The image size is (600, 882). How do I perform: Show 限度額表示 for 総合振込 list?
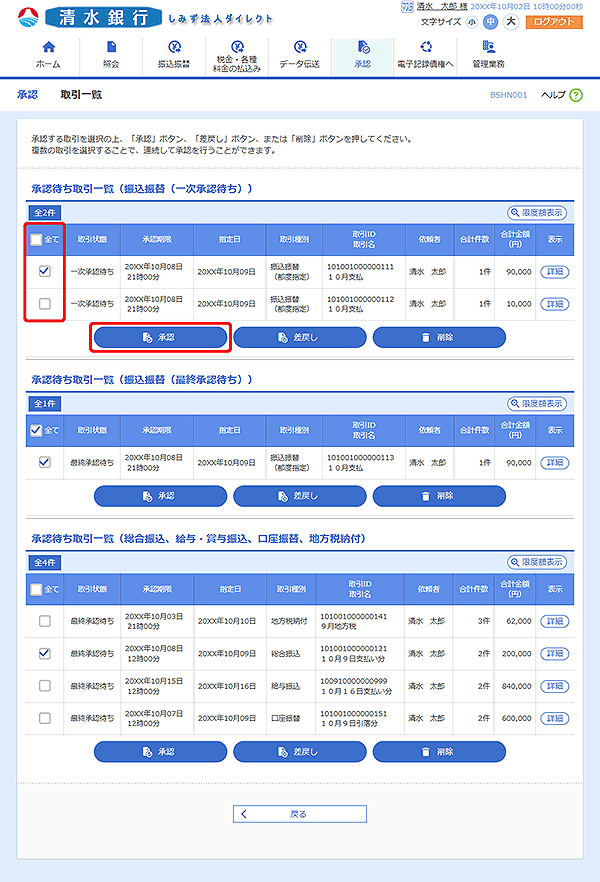(537, 563)
